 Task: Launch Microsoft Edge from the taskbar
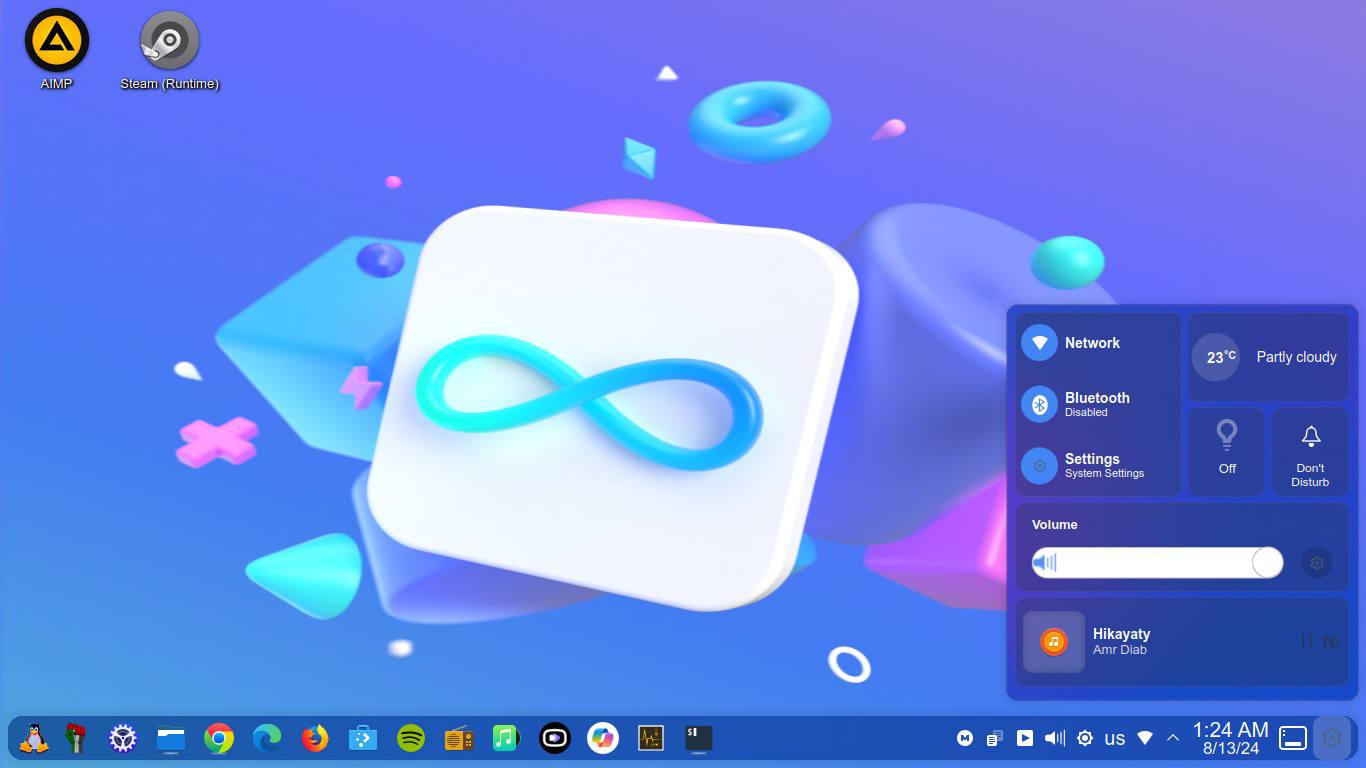[x=267, y=739]
